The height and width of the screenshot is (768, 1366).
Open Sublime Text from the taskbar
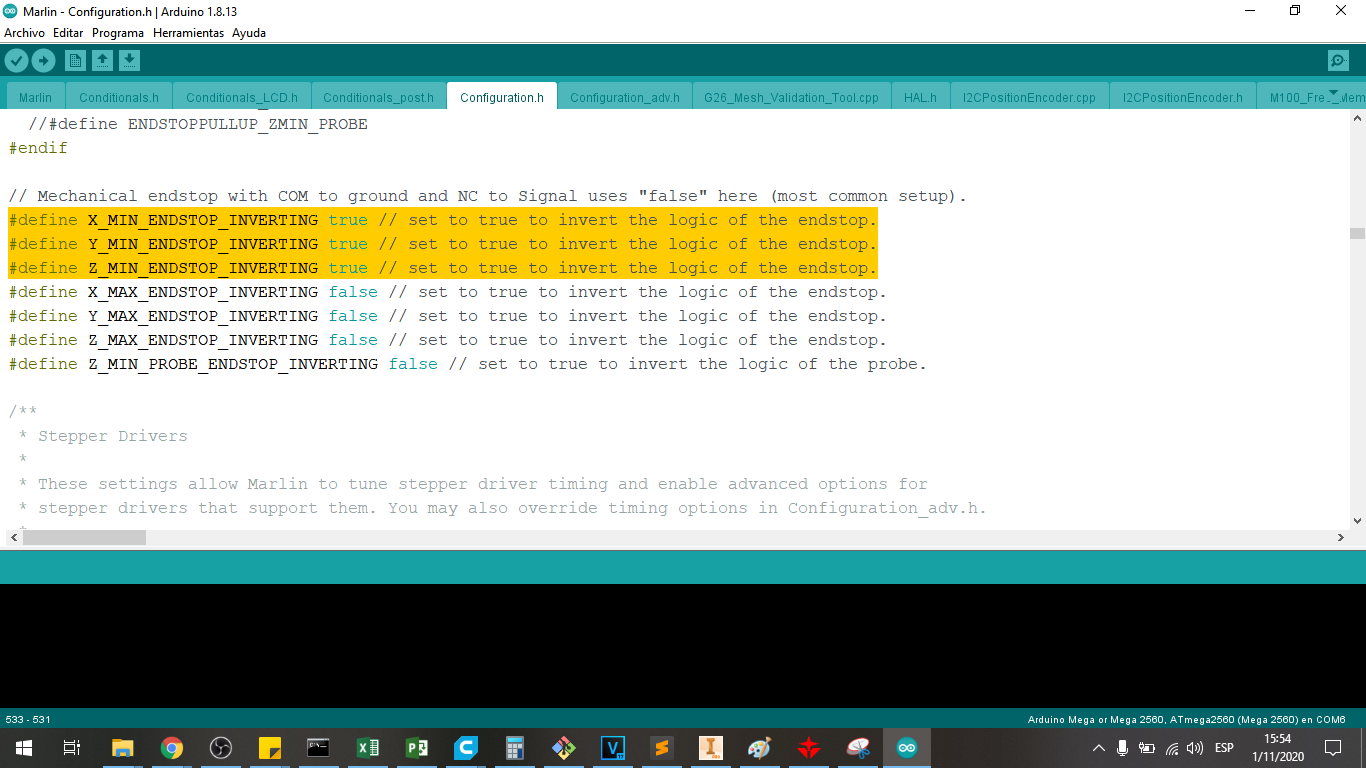click(662, 748)
